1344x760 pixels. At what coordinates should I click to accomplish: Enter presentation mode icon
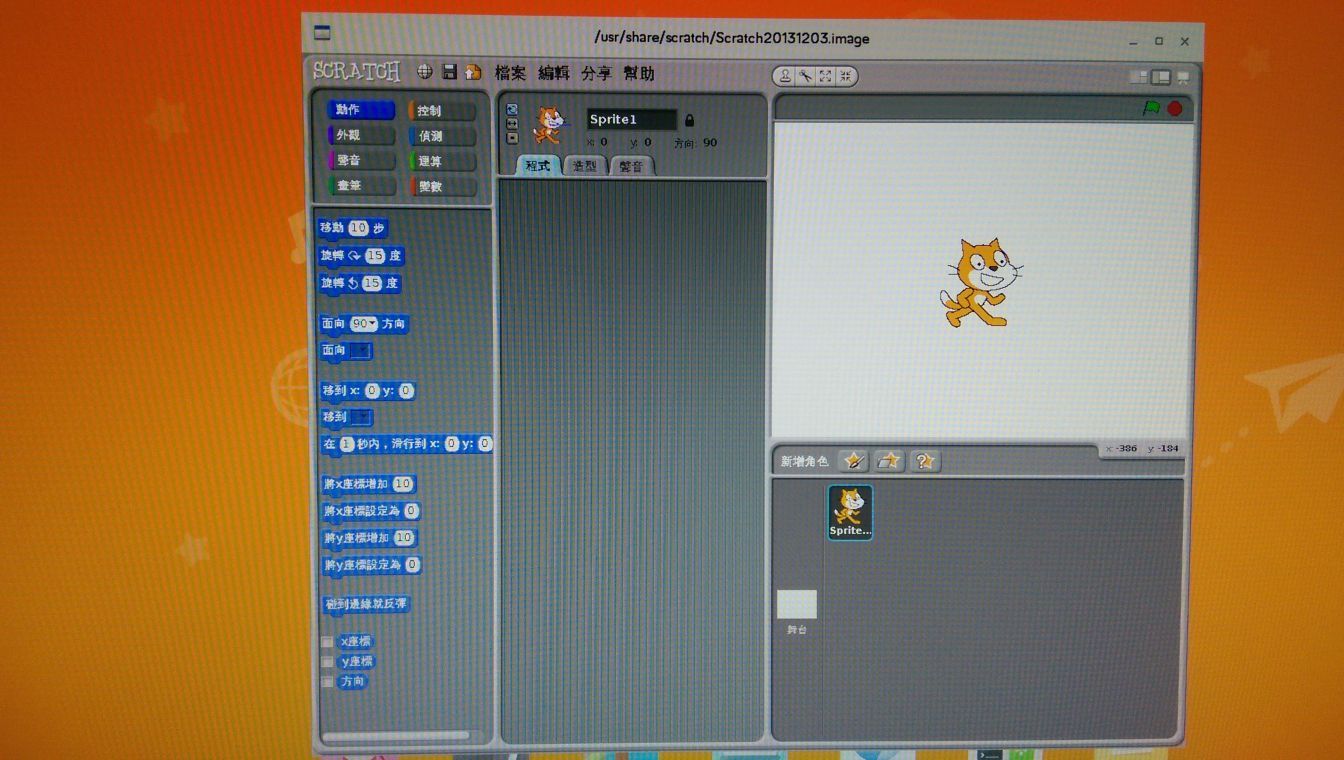click(x=1184, y=77)
